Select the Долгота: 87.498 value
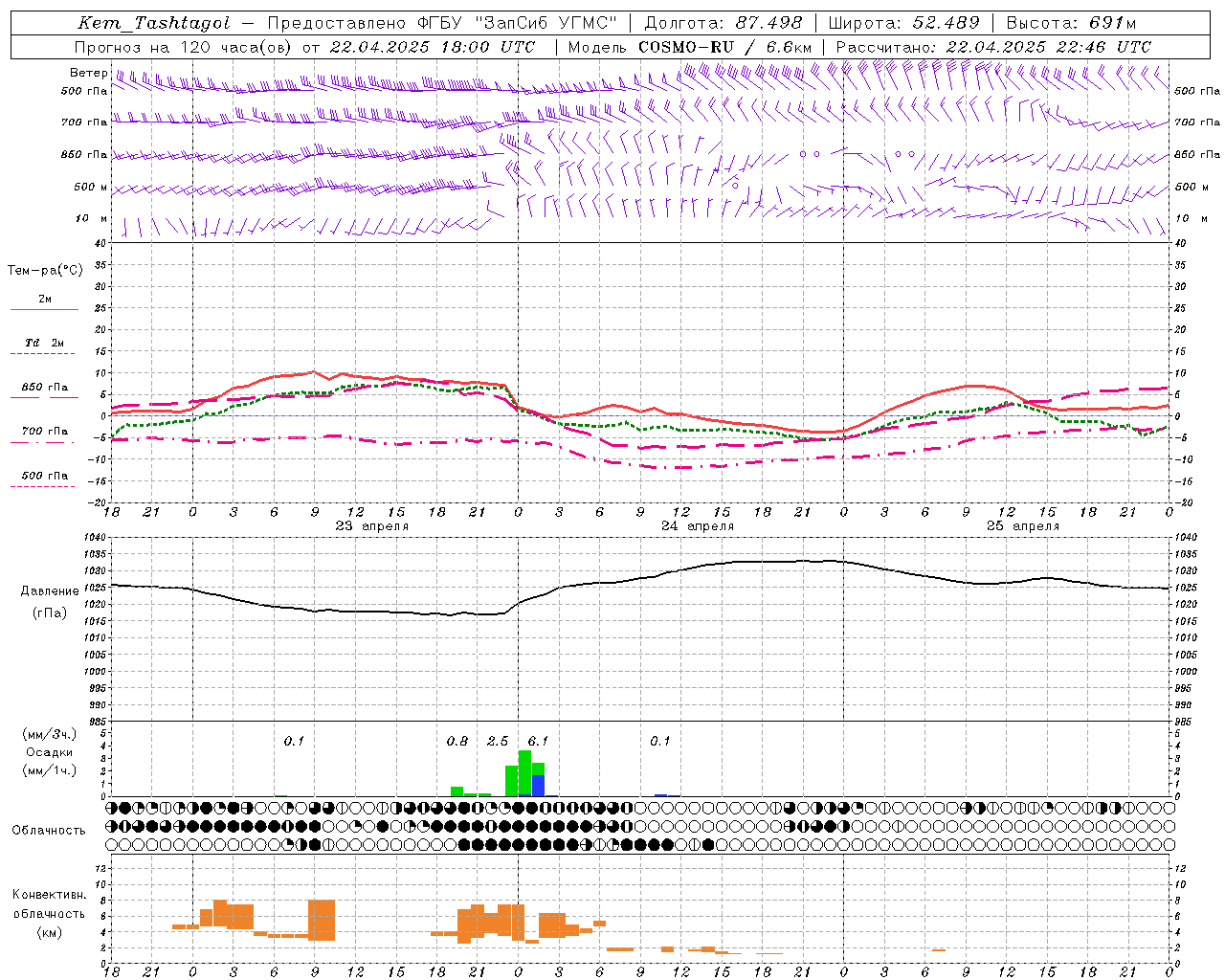 (x=724, y=23)
